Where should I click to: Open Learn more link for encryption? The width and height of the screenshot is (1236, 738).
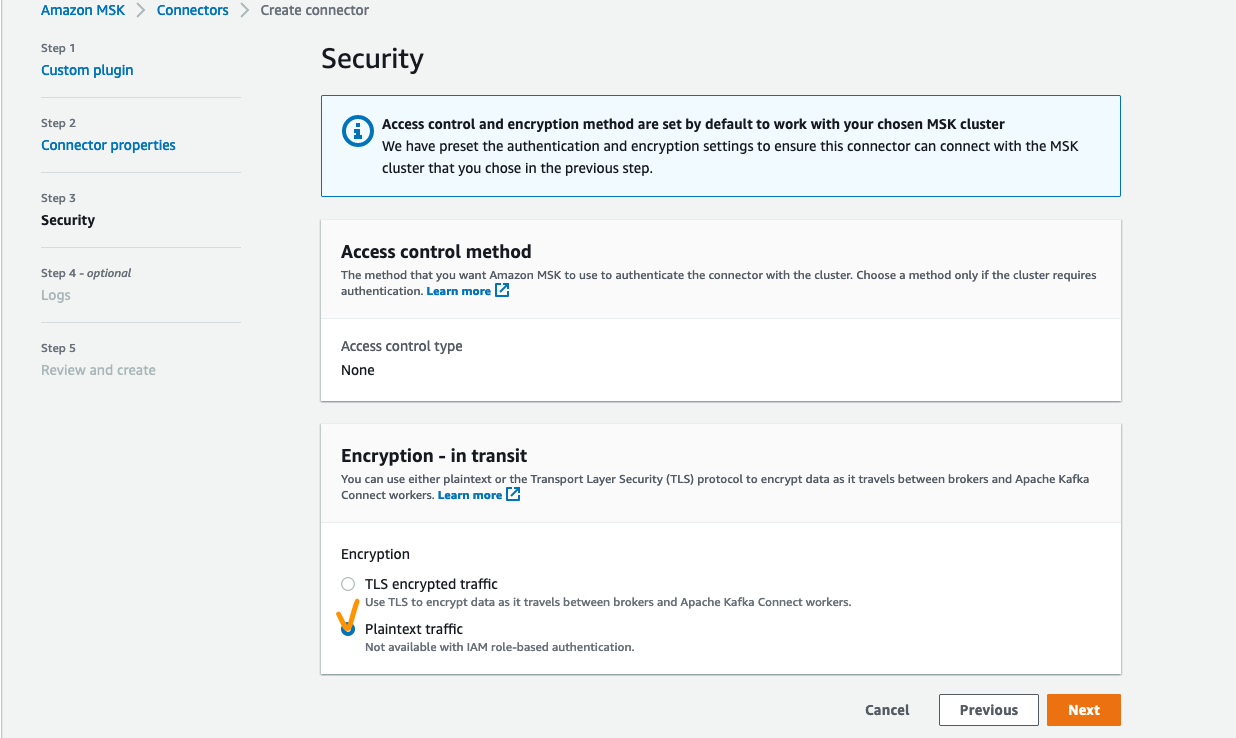click(469, 495)
